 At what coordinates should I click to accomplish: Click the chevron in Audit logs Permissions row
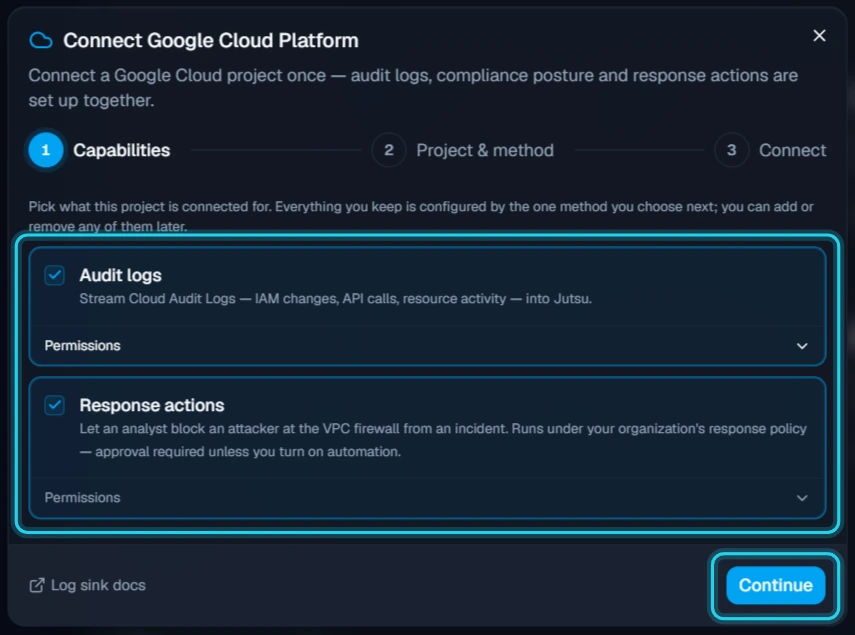802,346
